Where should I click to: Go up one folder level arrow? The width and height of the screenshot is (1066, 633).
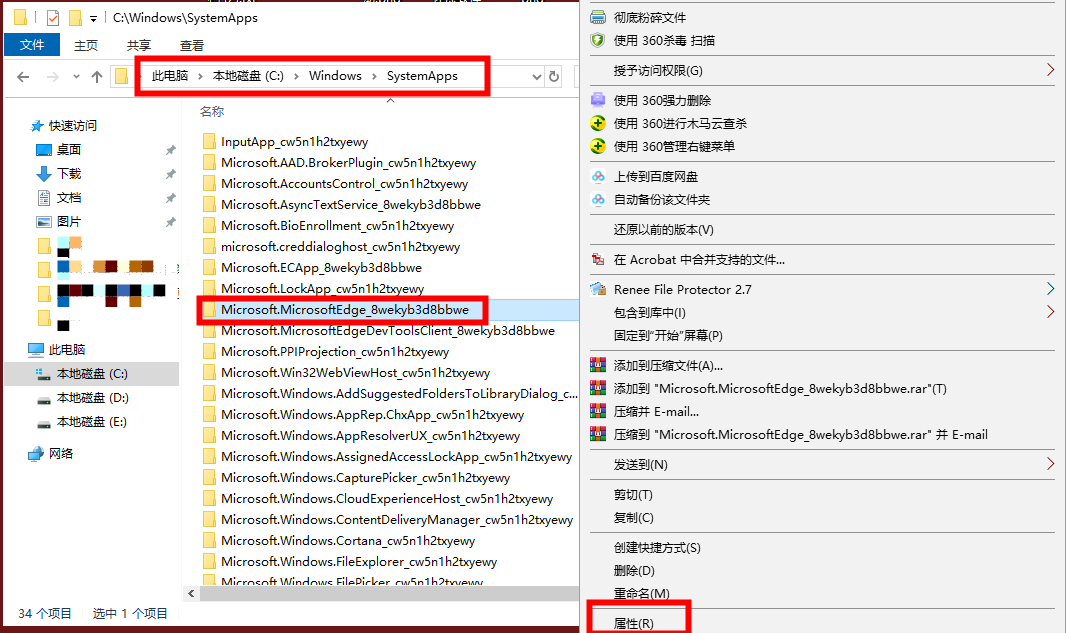point(97,77)
